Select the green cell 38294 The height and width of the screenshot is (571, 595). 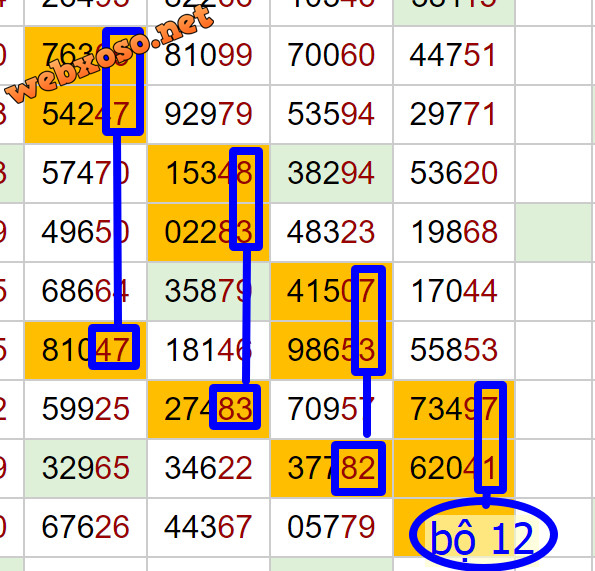[x=331, y=173]
